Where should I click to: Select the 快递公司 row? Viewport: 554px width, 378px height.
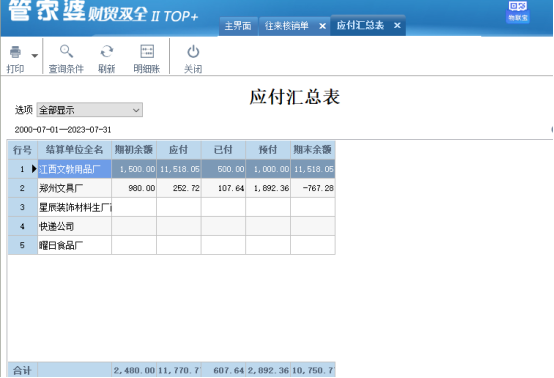pos(75,226)
